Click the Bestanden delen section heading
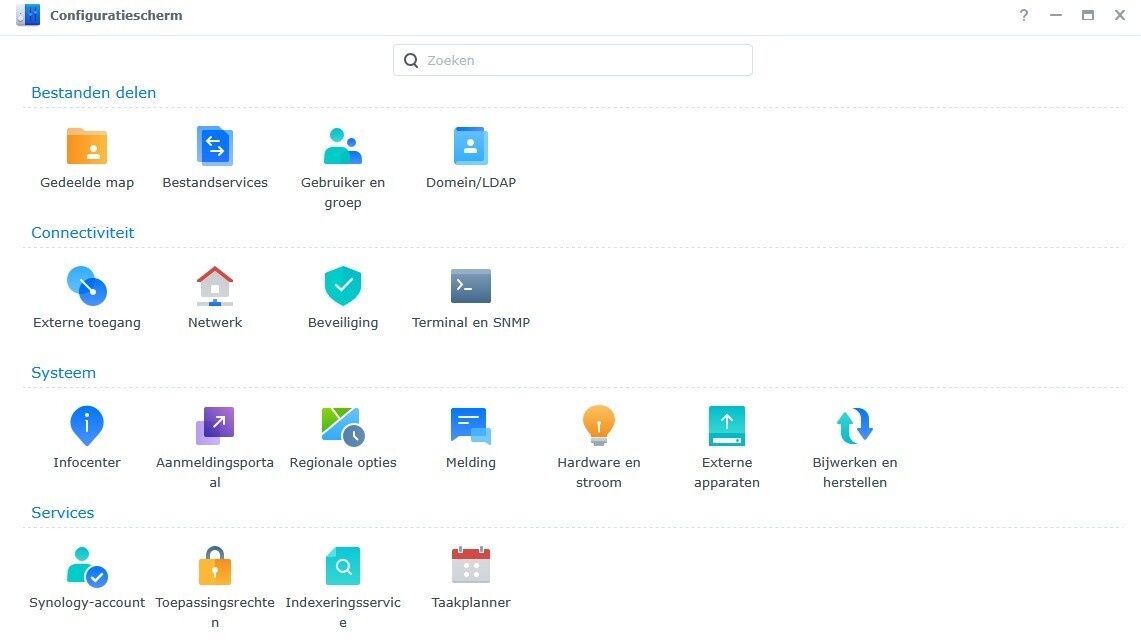 [x=93, y=92]
